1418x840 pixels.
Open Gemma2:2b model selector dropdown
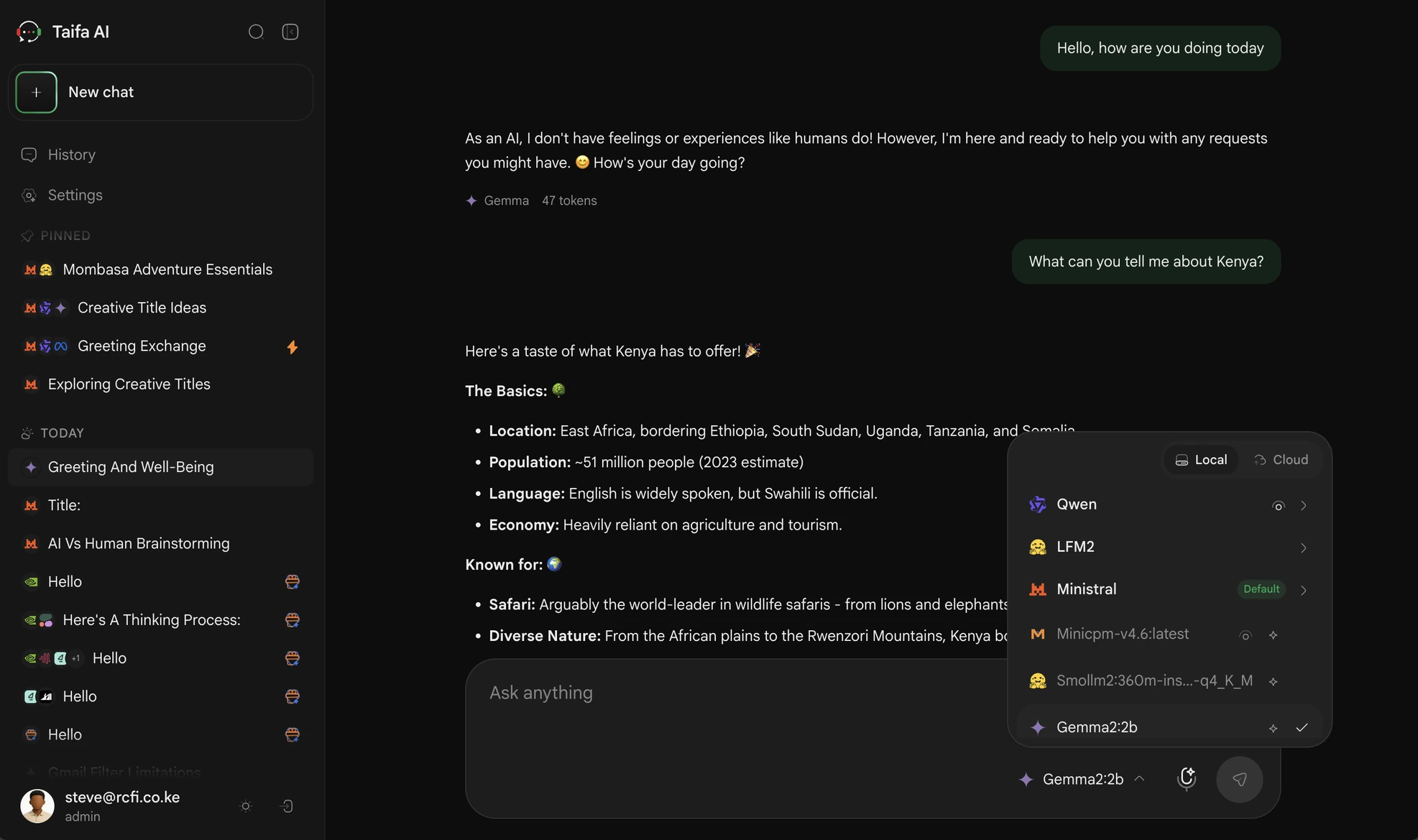(x=1082, y=779)
